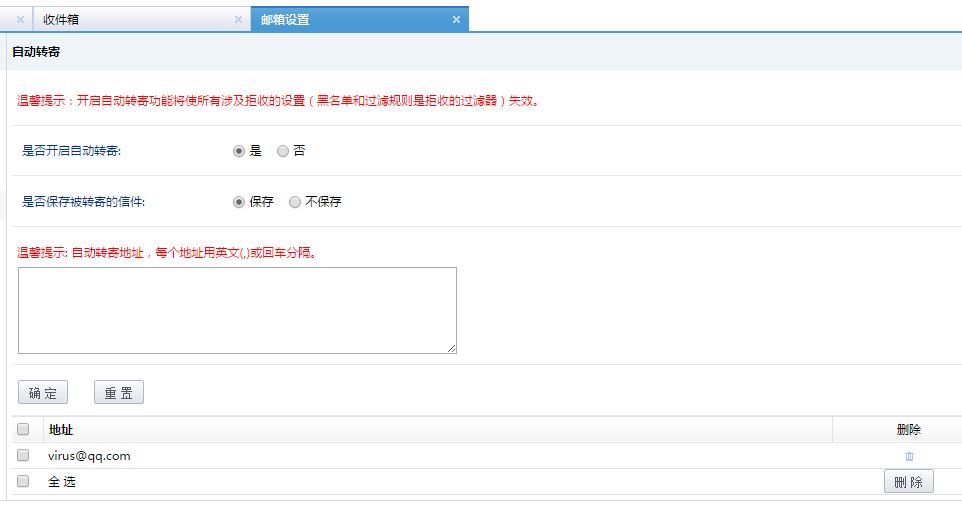Close the 邮箱设置 tab
The image size is (962, 516).
pyautogui.click(x=456, y=20)
